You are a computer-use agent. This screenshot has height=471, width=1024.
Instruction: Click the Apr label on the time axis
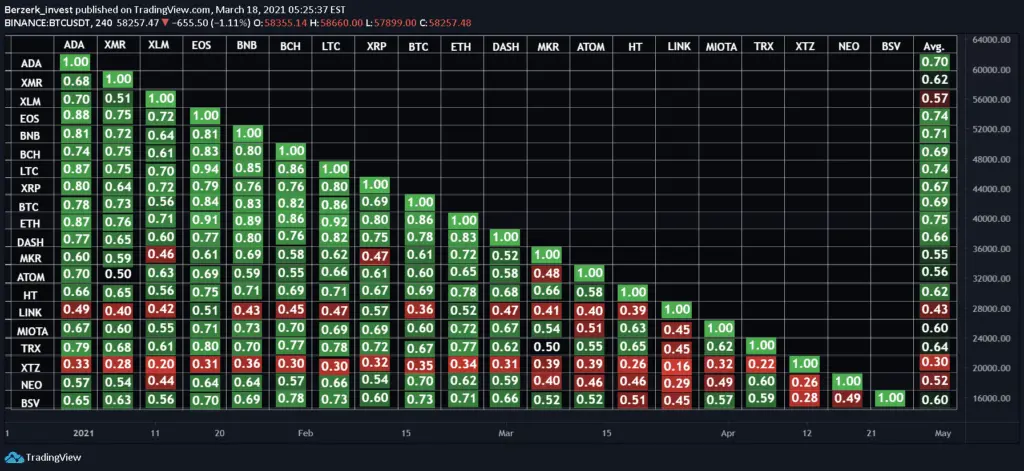[x=729, y=433]
